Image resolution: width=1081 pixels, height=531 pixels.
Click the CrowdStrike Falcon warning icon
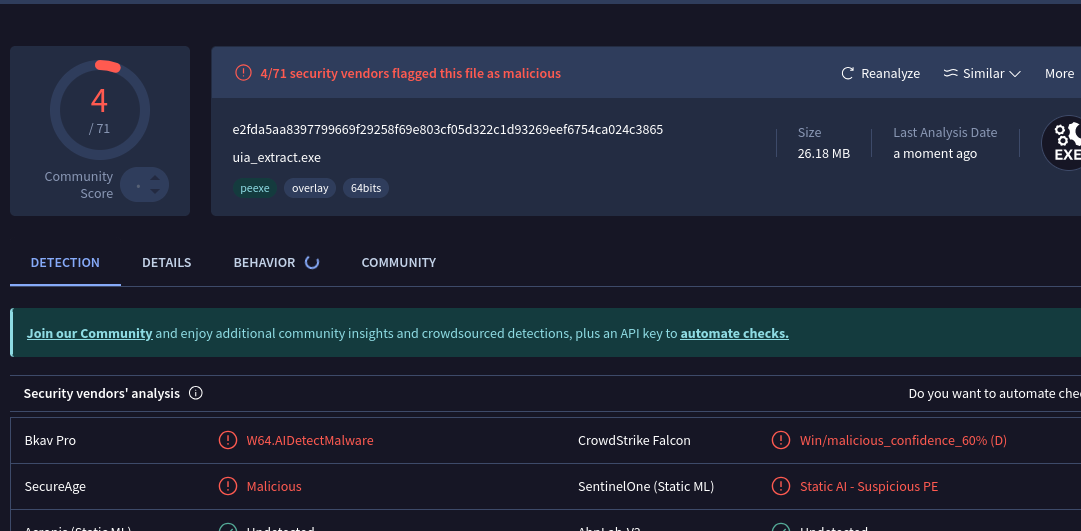[x=780, y=440]
